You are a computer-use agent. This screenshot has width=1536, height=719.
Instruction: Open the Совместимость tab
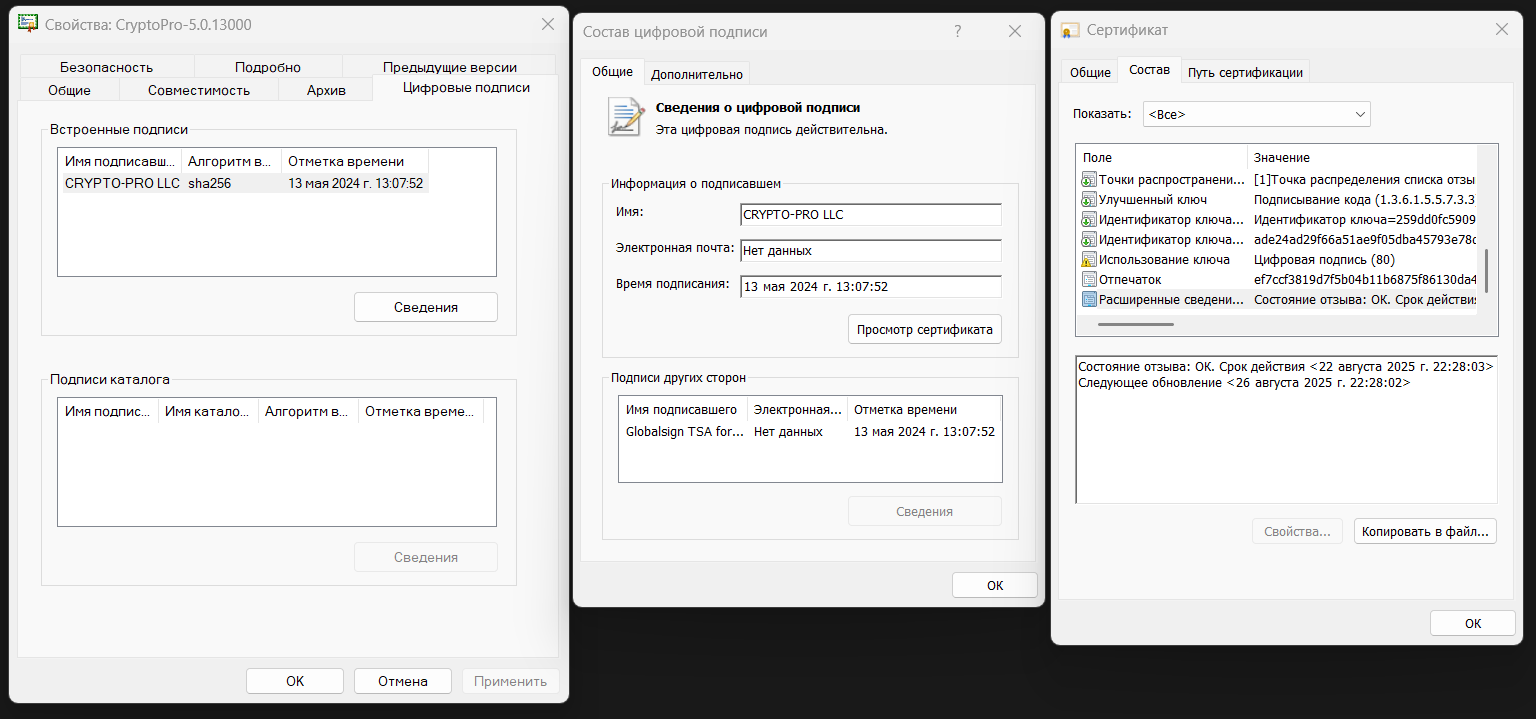(x=199, y=90)
